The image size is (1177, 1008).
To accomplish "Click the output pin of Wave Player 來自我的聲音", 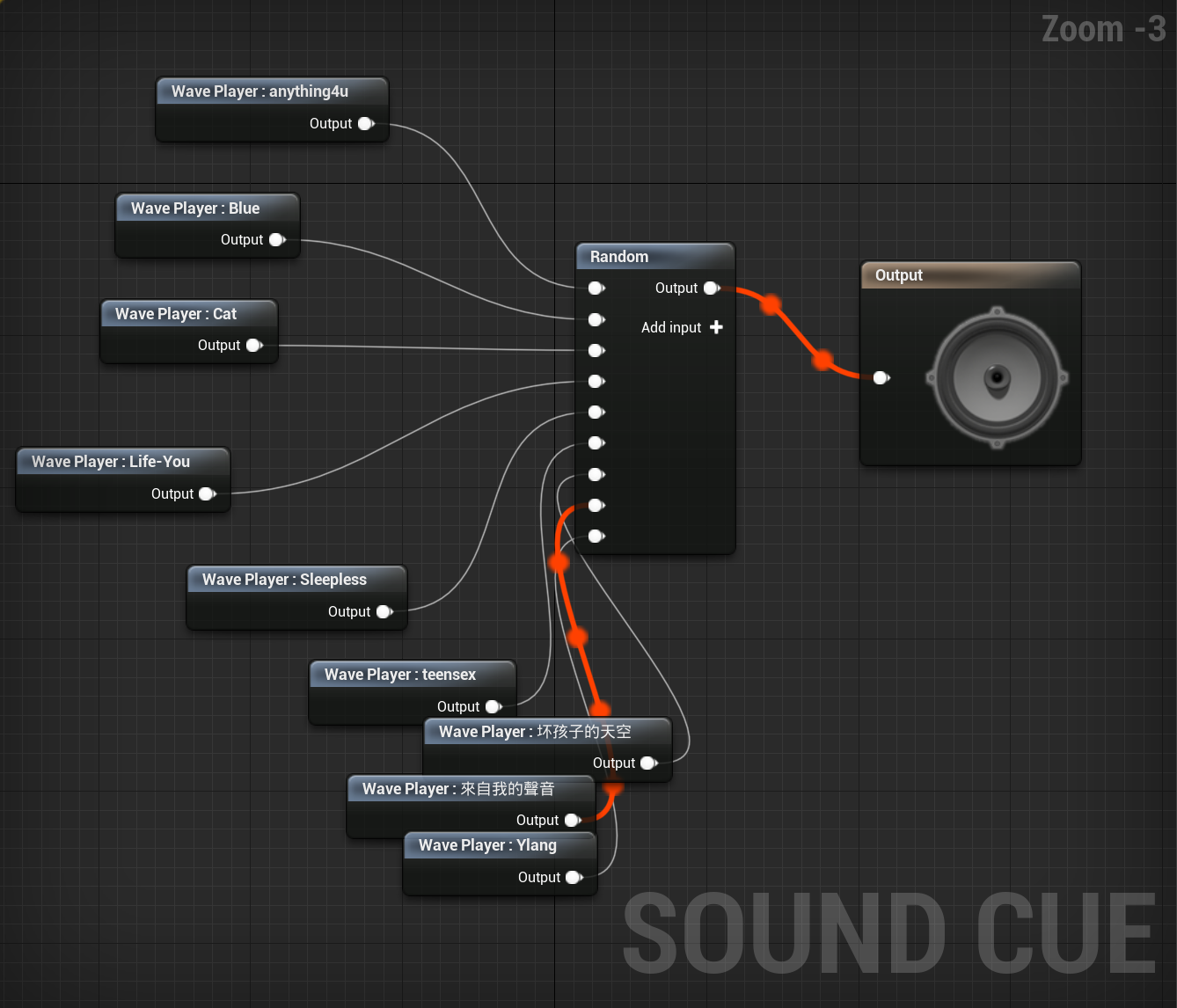I will pyautogui.click(x=573, y=821).
